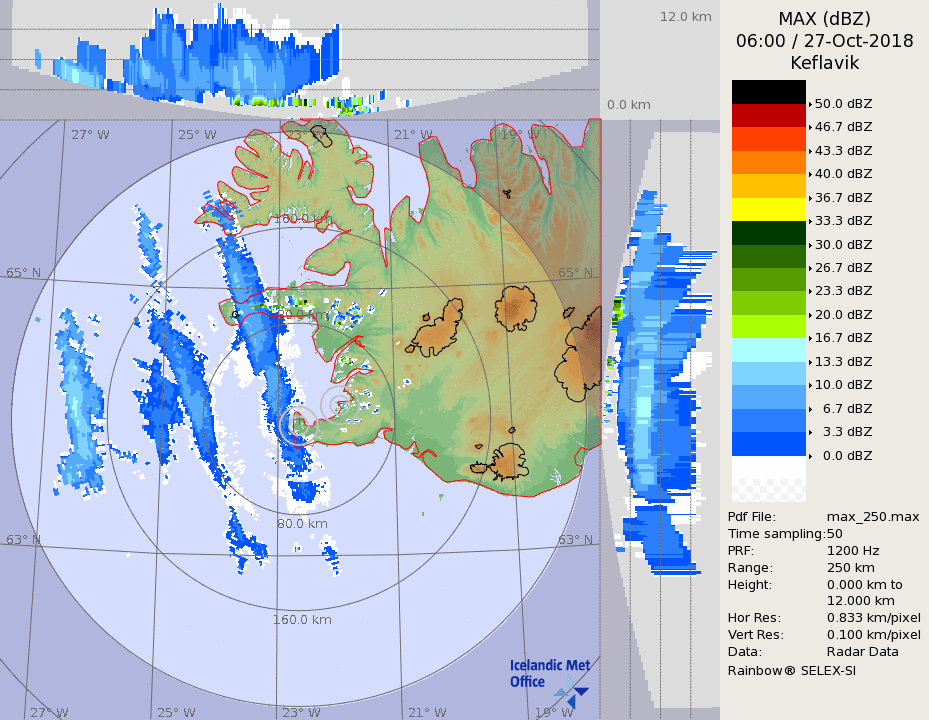Click the Icelandic Met Office logo
Image resolution: width=929 pixels, height=720 pixels.
point(549,676)
